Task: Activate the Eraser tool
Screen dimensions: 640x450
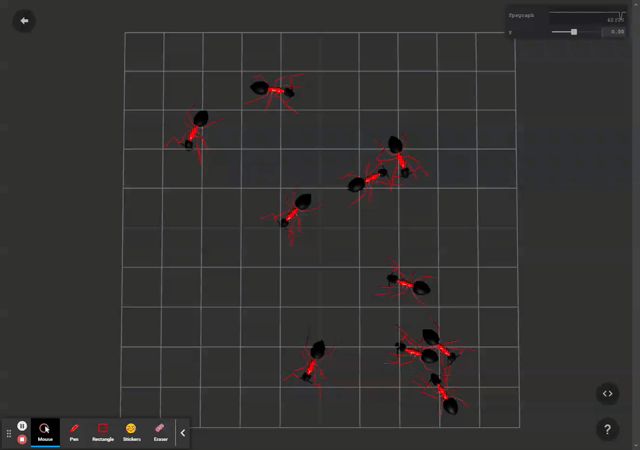Action: (x=160, y=432)
